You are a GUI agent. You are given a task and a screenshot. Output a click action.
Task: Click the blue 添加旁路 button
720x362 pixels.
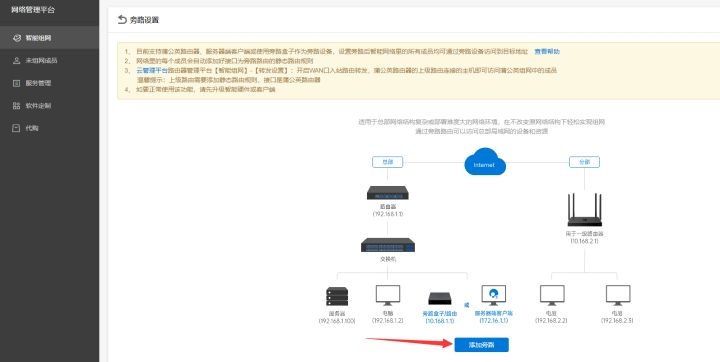pyautogui.click(x=481, y=345)
